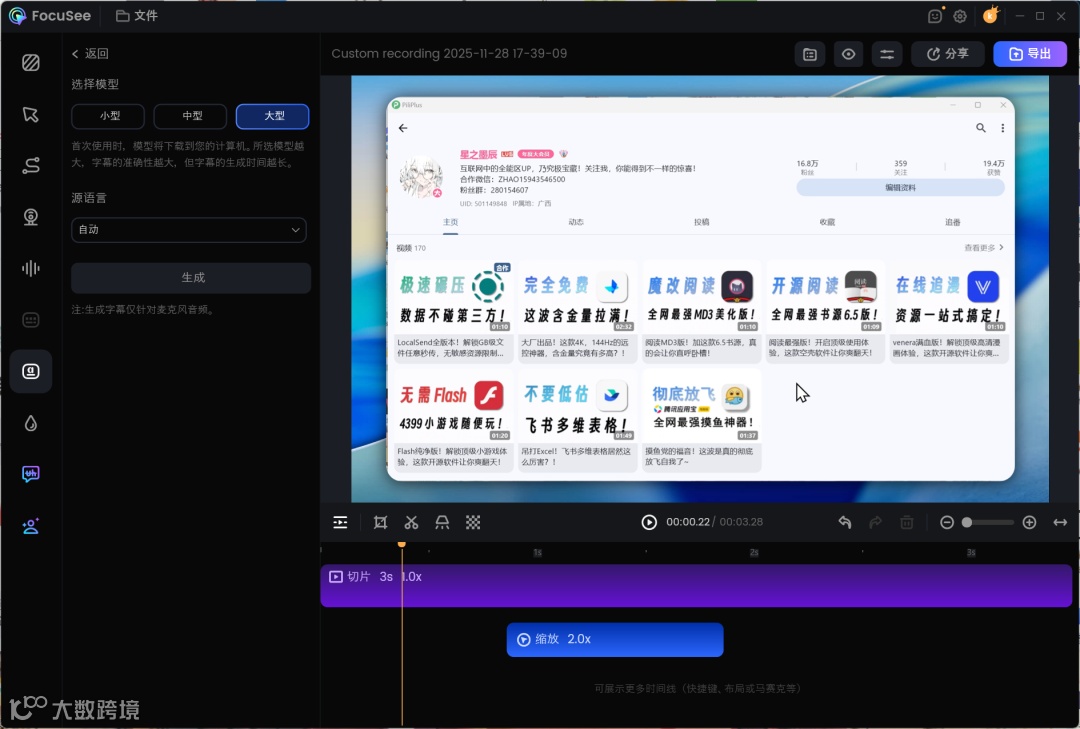Select the 切片 3s clip track
This screenshot has height=729, width=1080.
click(696, 586)
